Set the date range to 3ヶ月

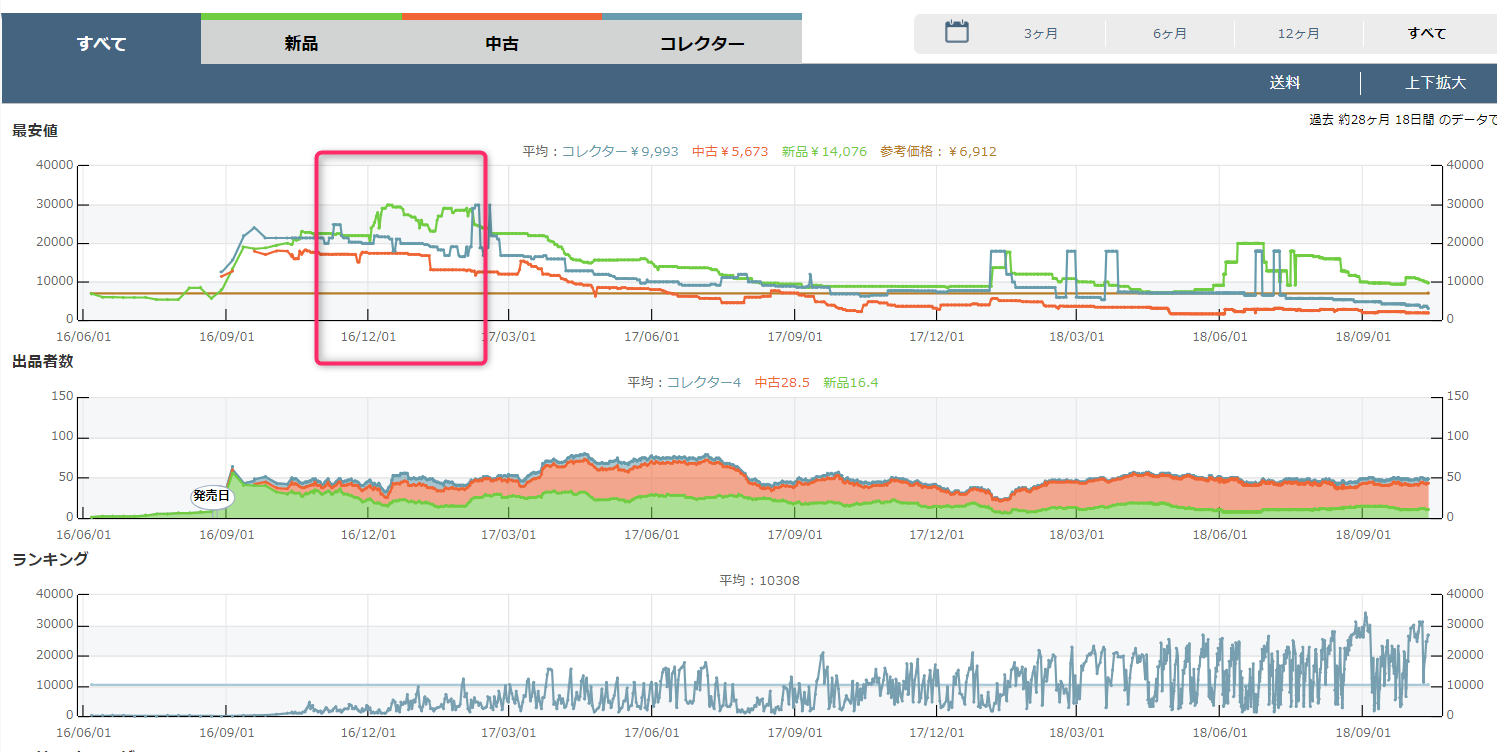point(1040,34)
